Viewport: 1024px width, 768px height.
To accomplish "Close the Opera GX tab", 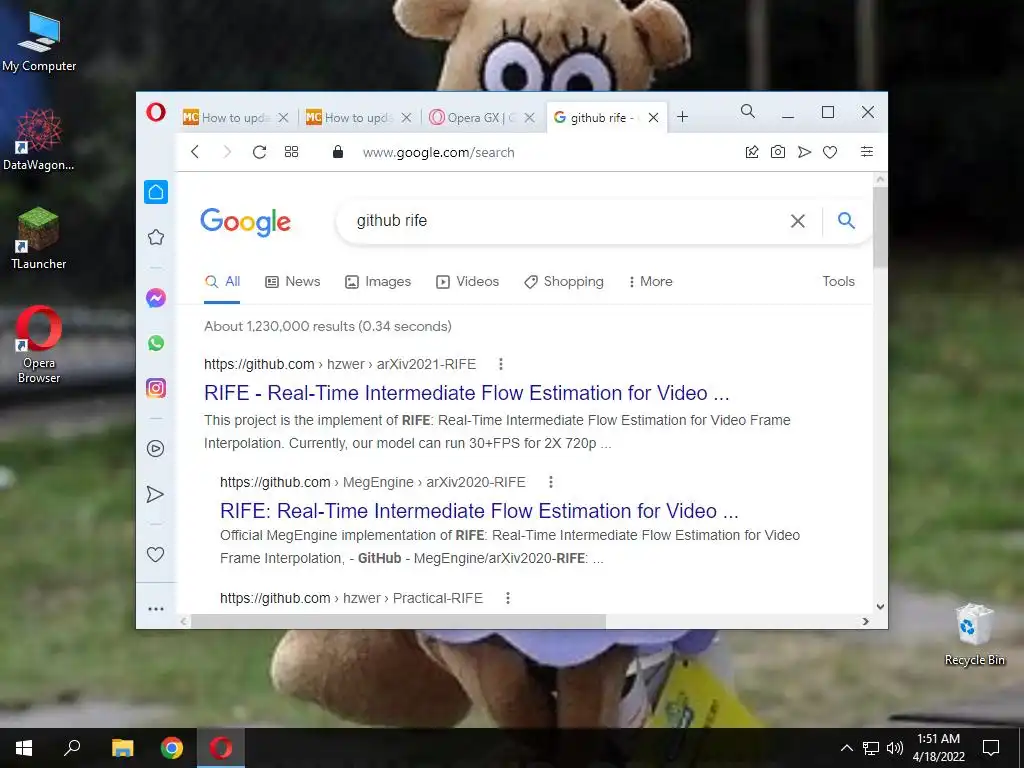I will click(530, 118).
